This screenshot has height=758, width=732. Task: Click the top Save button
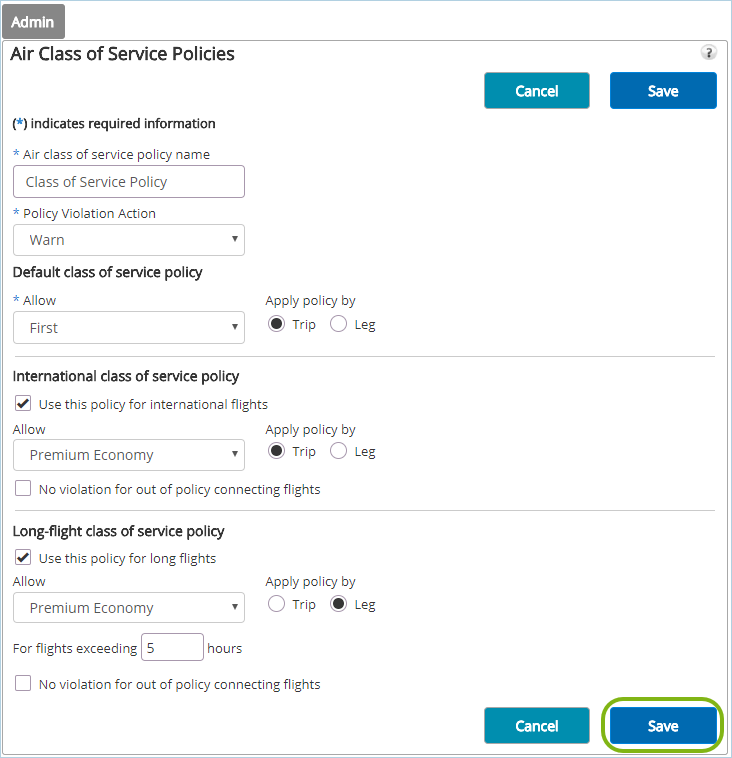(663, 91)
